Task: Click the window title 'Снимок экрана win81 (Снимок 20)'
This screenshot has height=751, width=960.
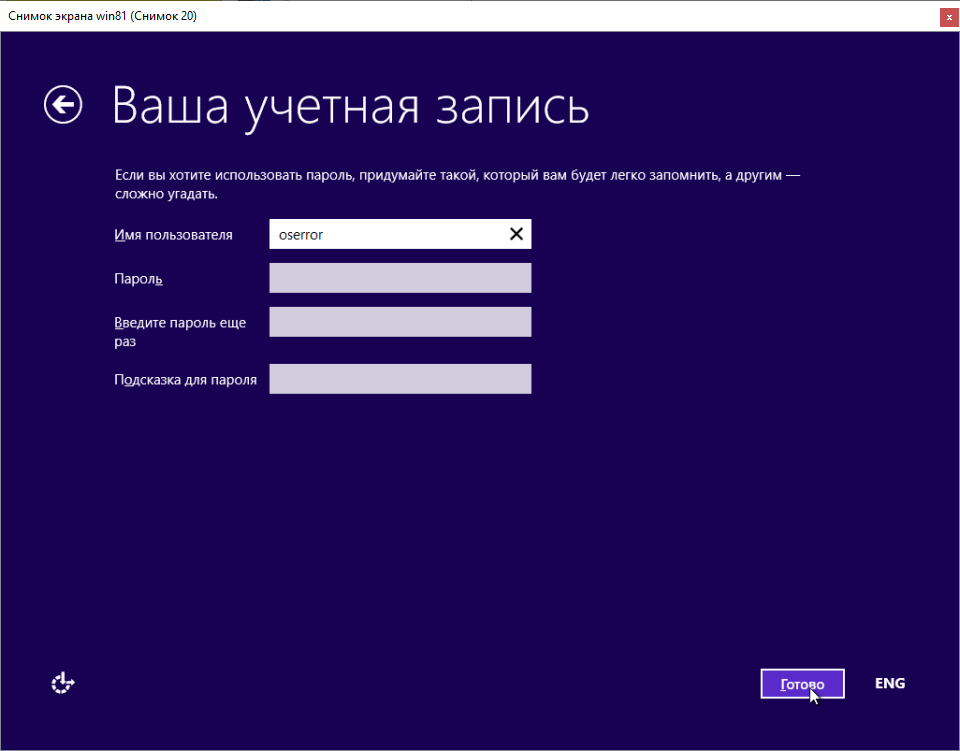Action: pos(102,16)
